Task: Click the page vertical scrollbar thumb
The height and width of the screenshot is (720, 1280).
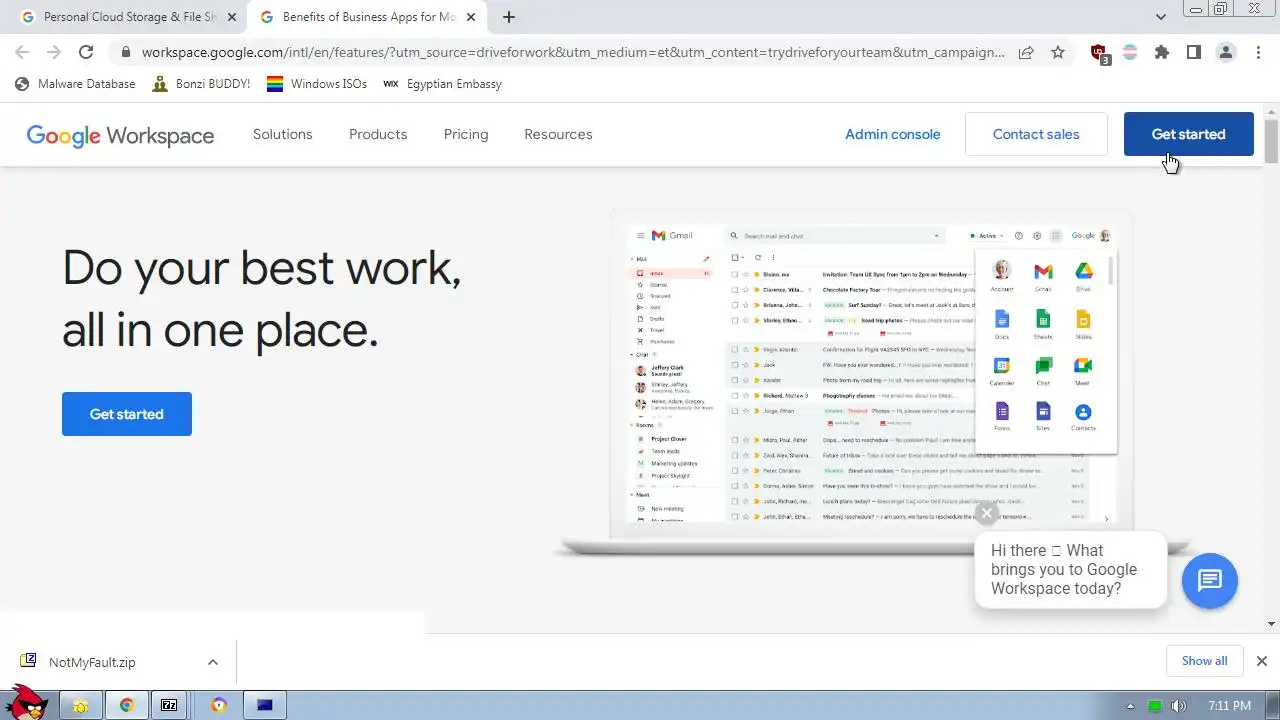Action: coord(1271,141)
